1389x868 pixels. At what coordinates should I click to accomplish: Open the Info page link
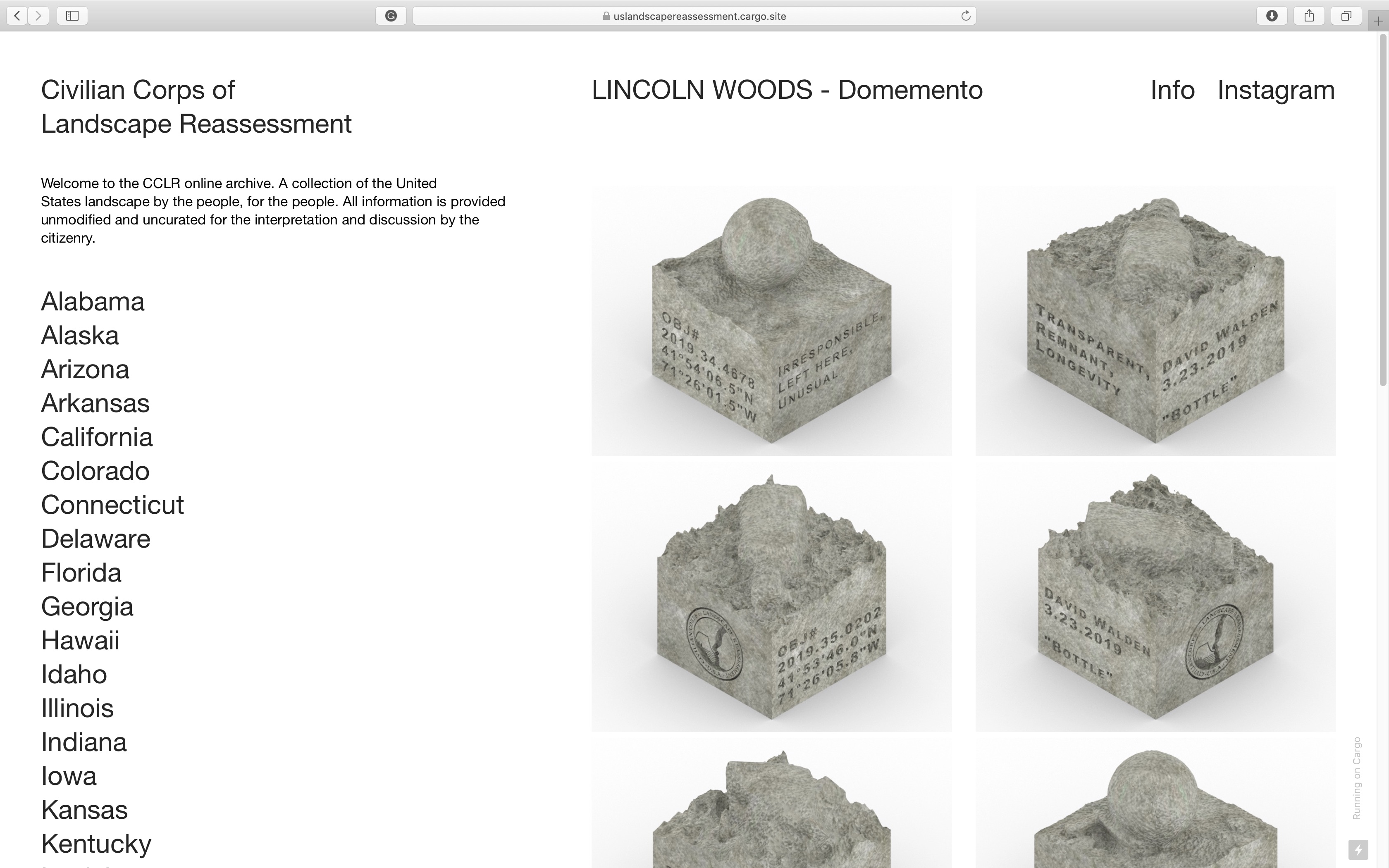pyautogui.click(x=1172, y=90)
